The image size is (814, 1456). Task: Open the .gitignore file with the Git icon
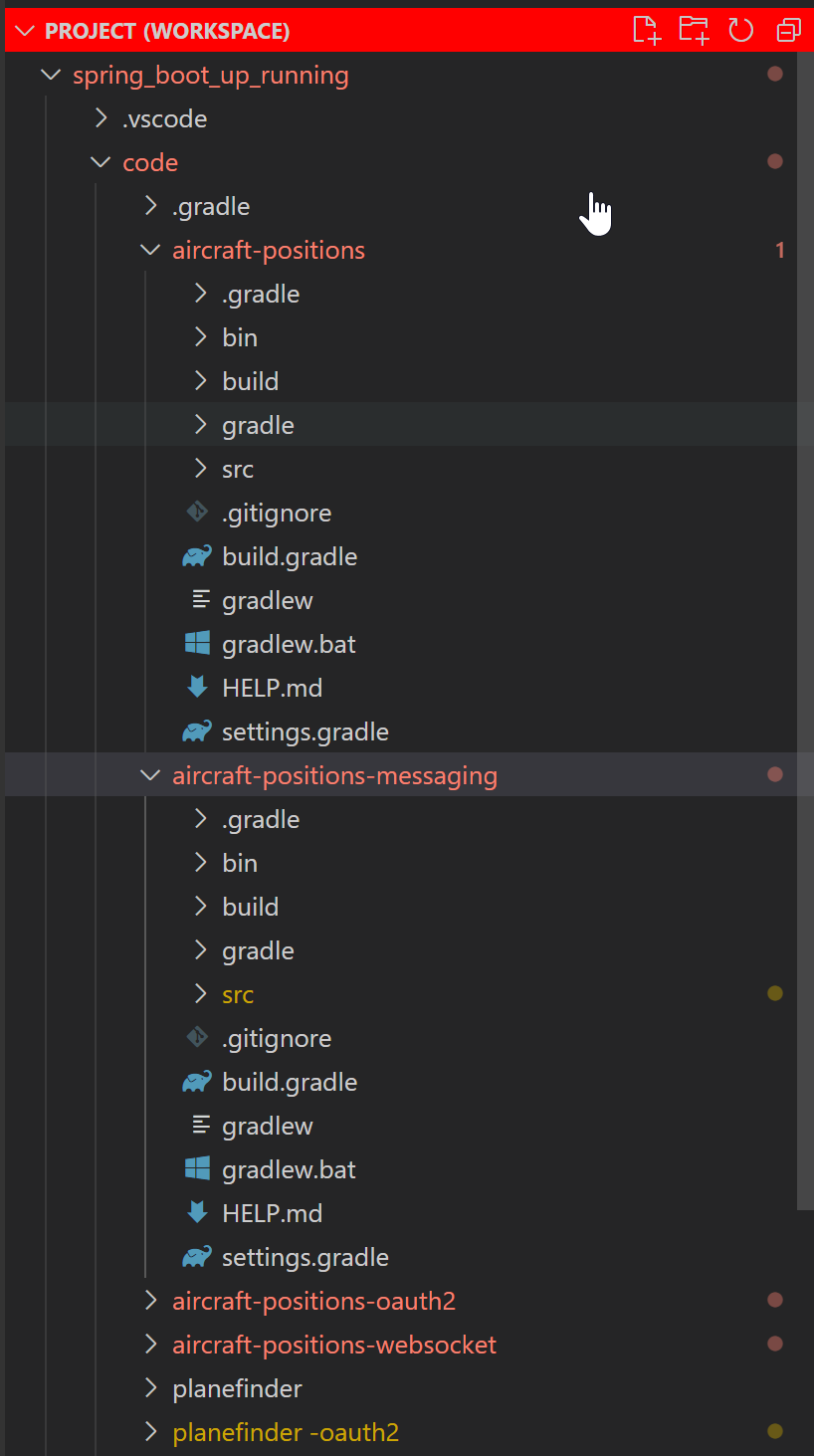coord(277,512)
